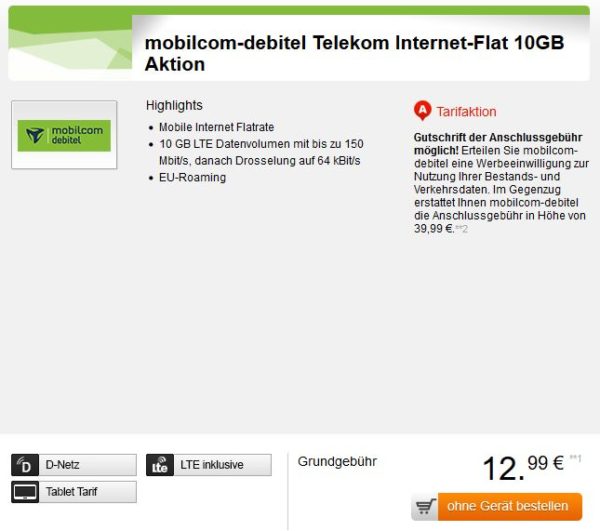600x531 pixels.
Task: Click the mobilcom debitel logo thumbnail
Action: point(64,135)
